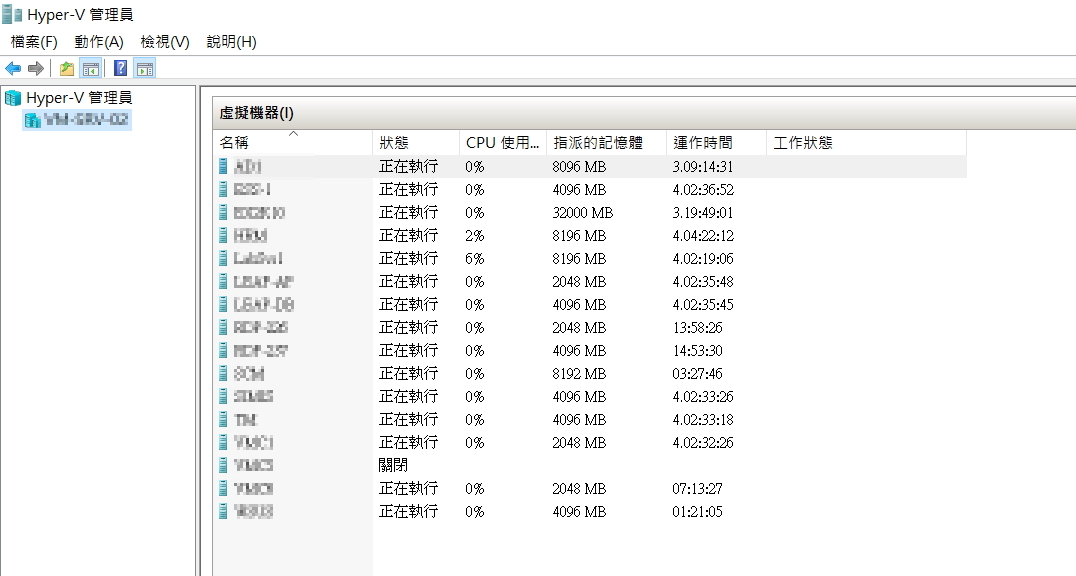Sort by the 狀態 column header
This screenshot has height=576, width=1076.
(x=417, y=143)
